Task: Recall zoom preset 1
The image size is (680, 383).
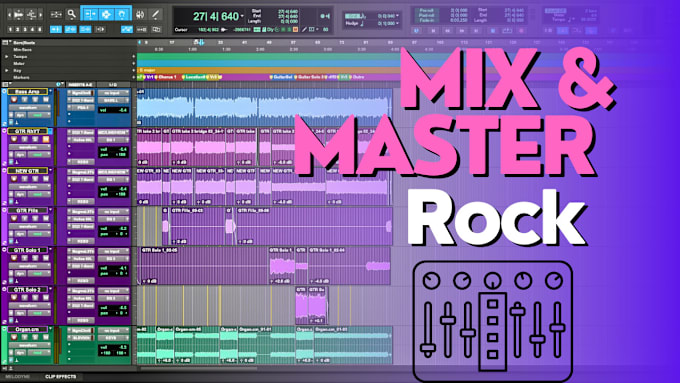Action: click(x=10, y=29)
